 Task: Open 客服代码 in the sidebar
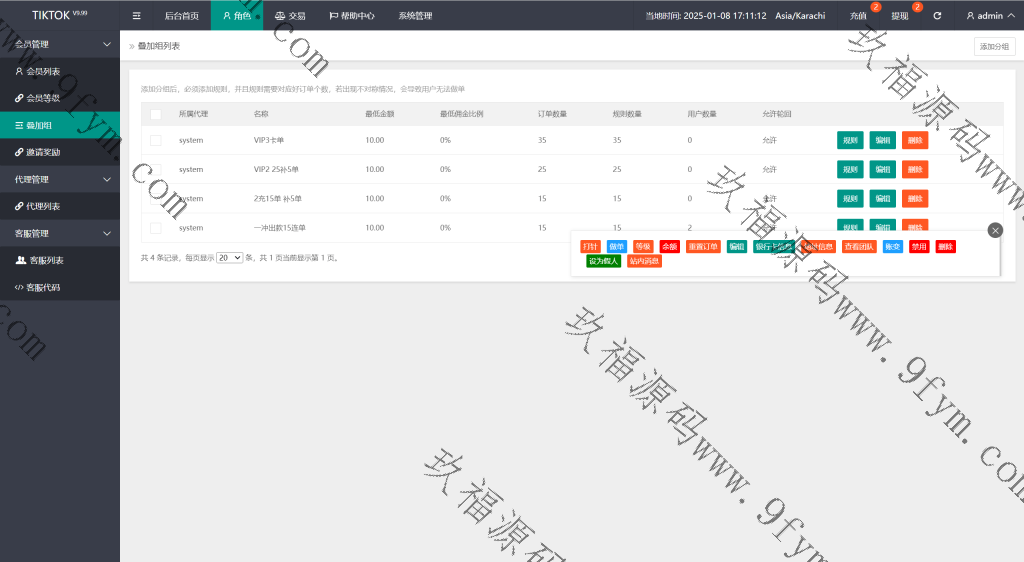(x=43, y=287)
